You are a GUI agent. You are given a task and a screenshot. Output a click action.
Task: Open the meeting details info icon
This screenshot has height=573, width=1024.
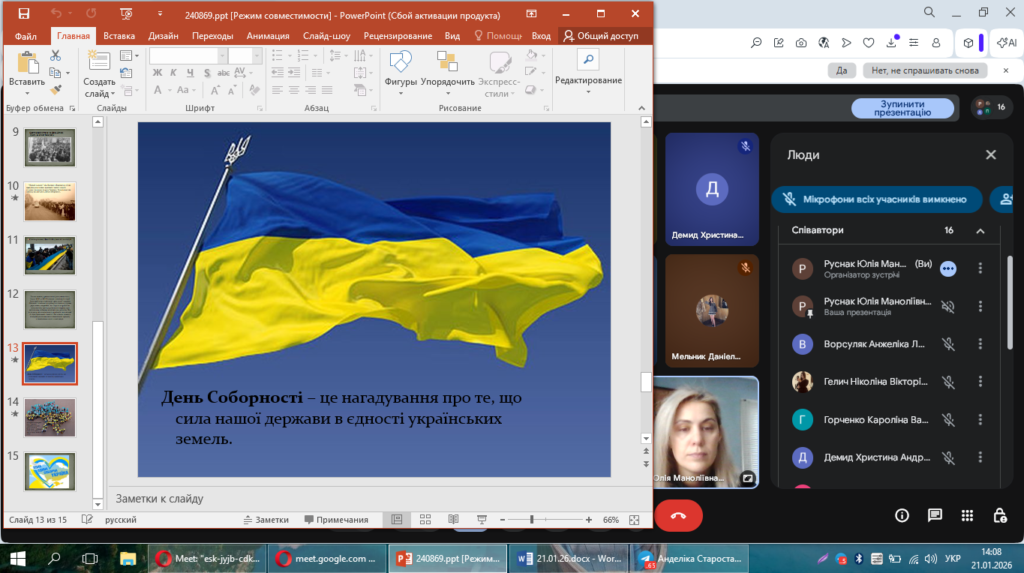(902, 515)
